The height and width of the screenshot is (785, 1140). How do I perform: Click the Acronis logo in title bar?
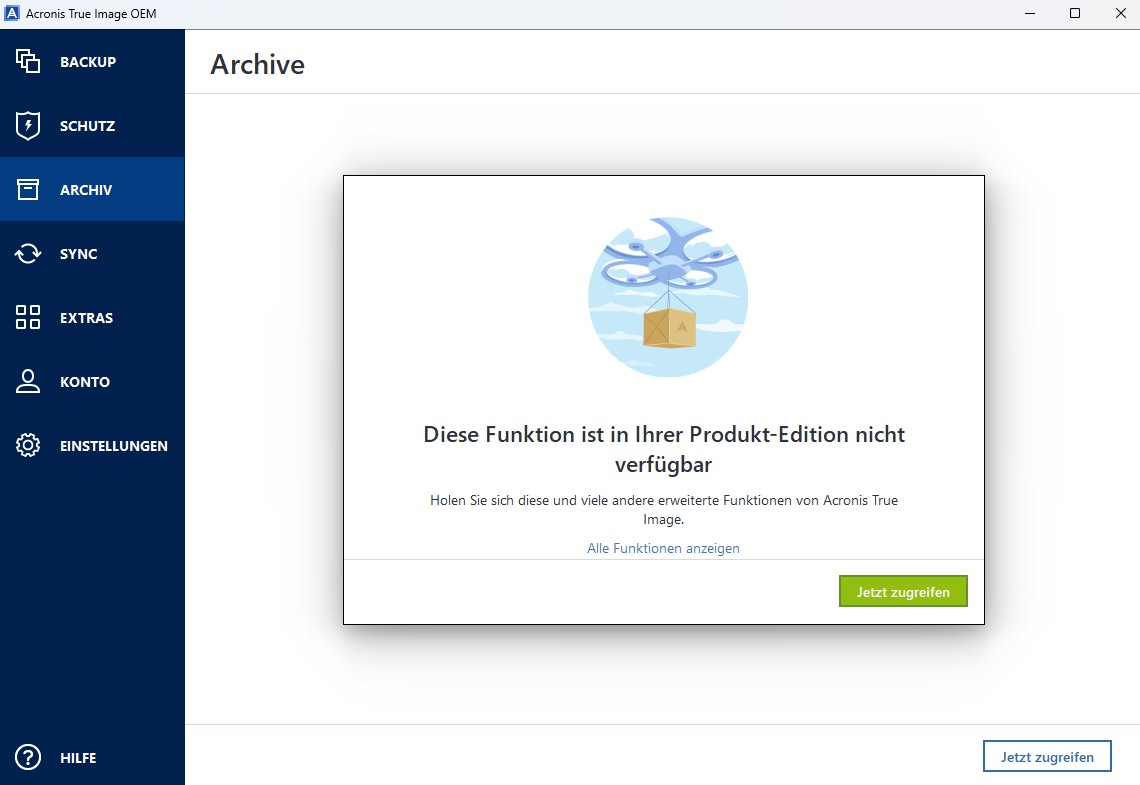click(13, 14)
